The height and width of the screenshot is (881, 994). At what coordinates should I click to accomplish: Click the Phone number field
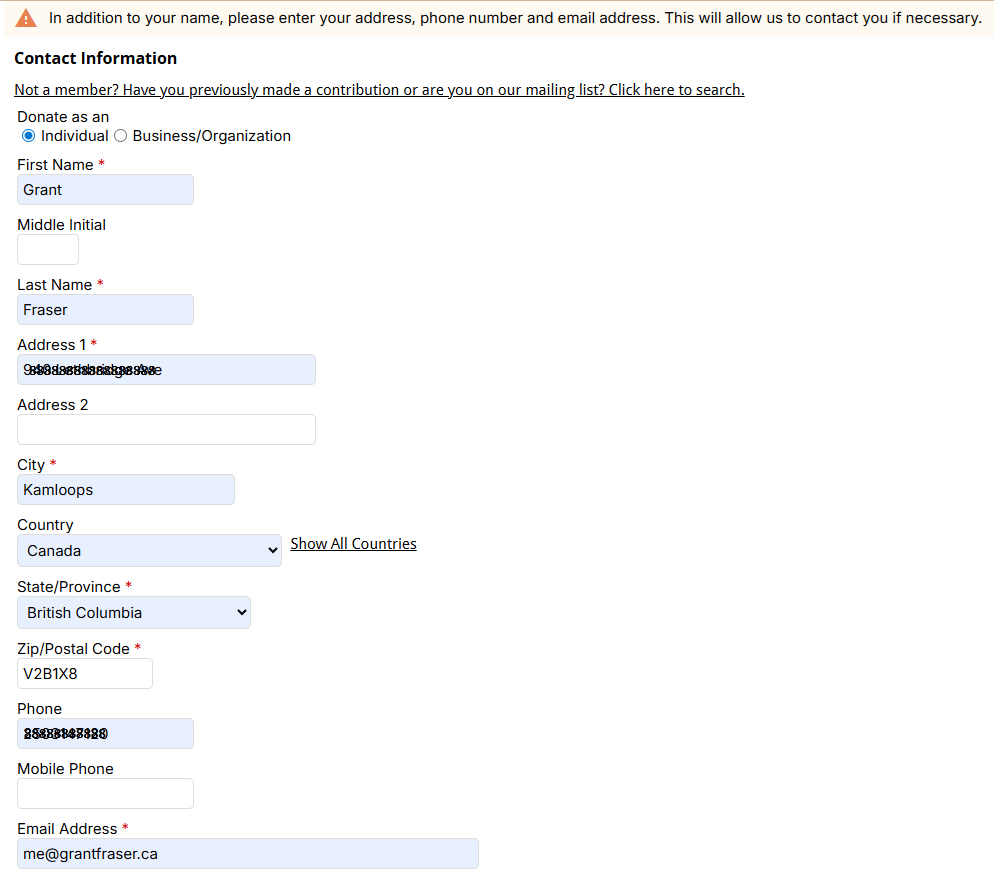[105, 734]
